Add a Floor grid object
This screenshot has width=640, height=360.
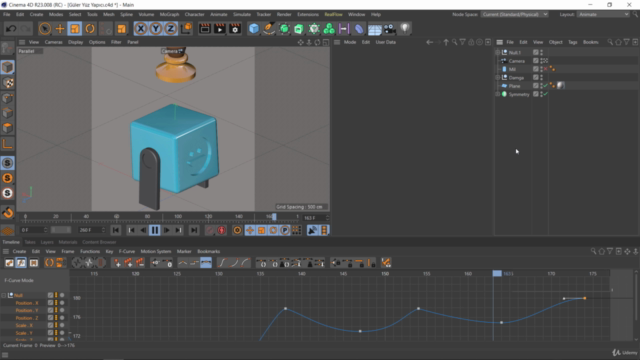(x=374, y=29)
